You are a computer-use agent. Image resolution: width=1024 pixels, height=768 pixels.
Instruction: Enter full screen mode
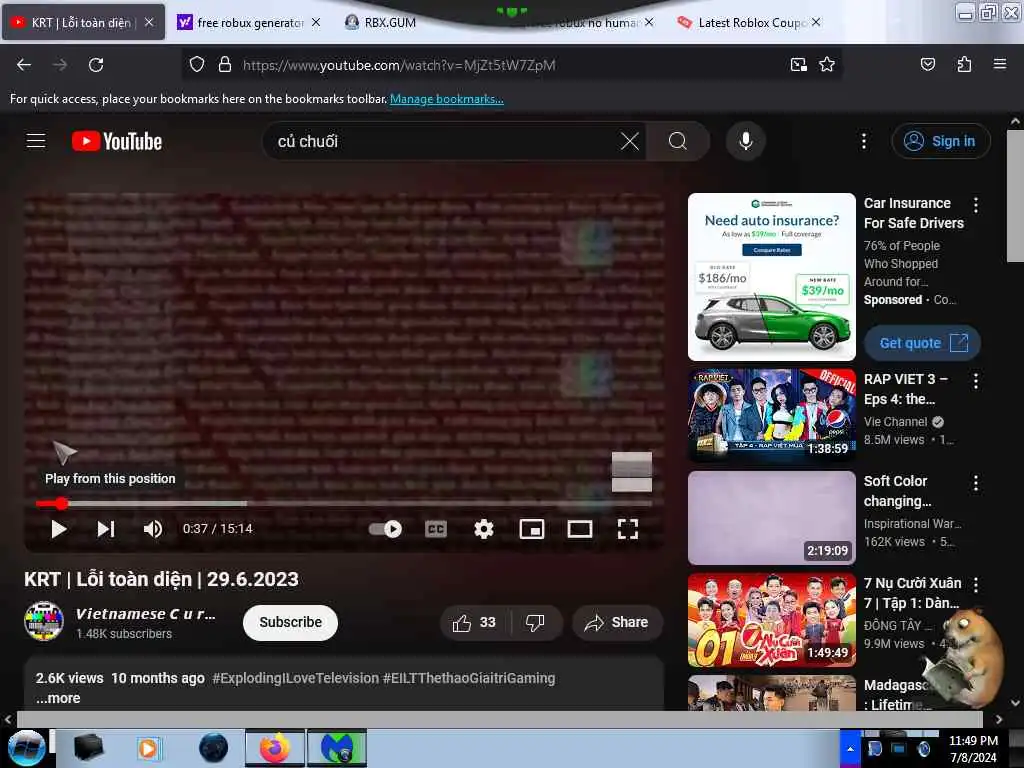pyautogui.click(x=628, y=529)
